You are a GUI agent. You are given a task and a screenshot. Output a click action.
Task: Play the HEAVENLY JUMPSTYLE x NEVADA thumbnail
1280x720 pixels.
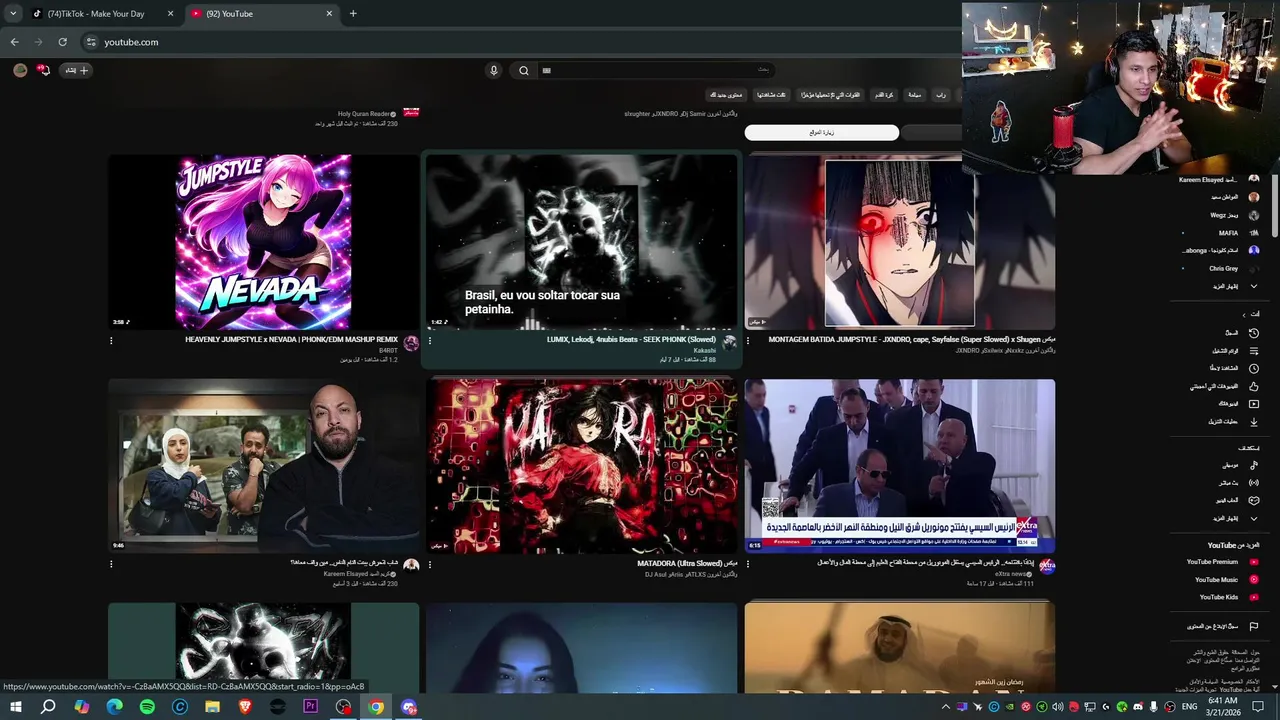point(263,242)
